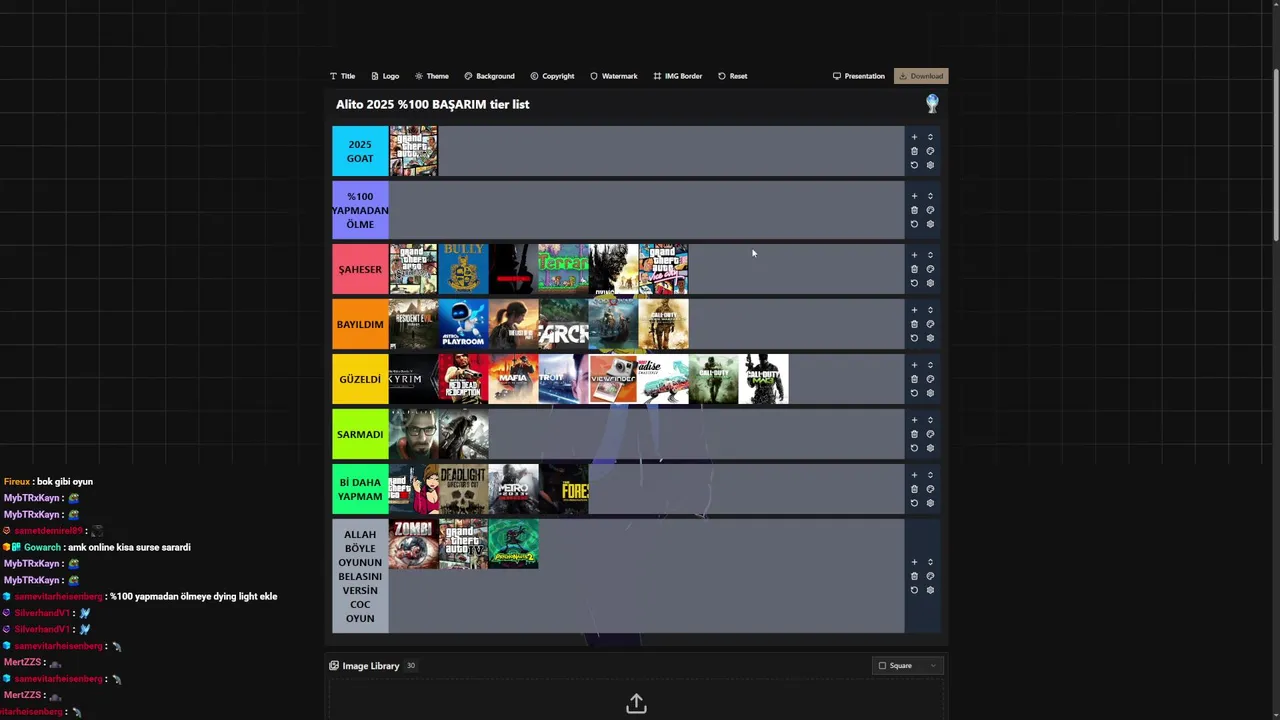Open the Copyright option in the toolbar
Viewport: 1280px width, 720px height.
[x=552, y=76]
